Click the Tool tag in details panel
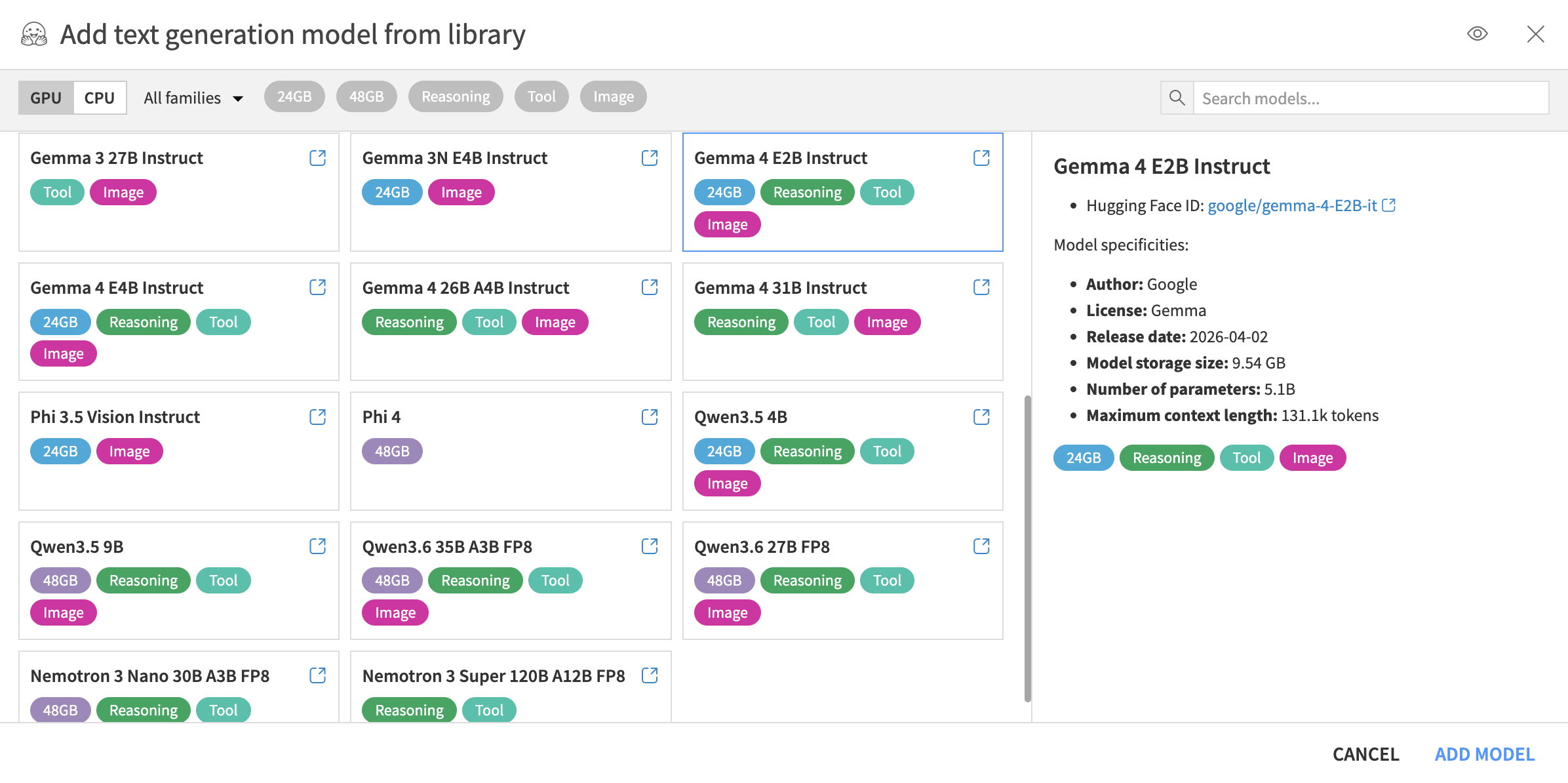Screen dimensions: 1568x783 tap(1247, 458)
